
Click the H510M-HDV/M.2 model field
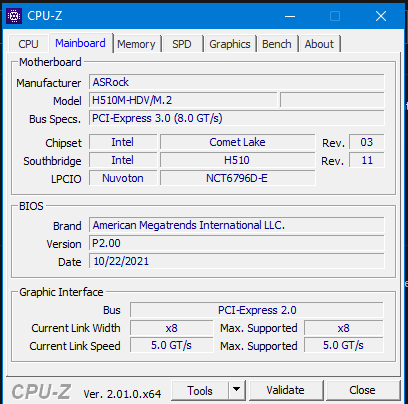(x=183, y=100)
